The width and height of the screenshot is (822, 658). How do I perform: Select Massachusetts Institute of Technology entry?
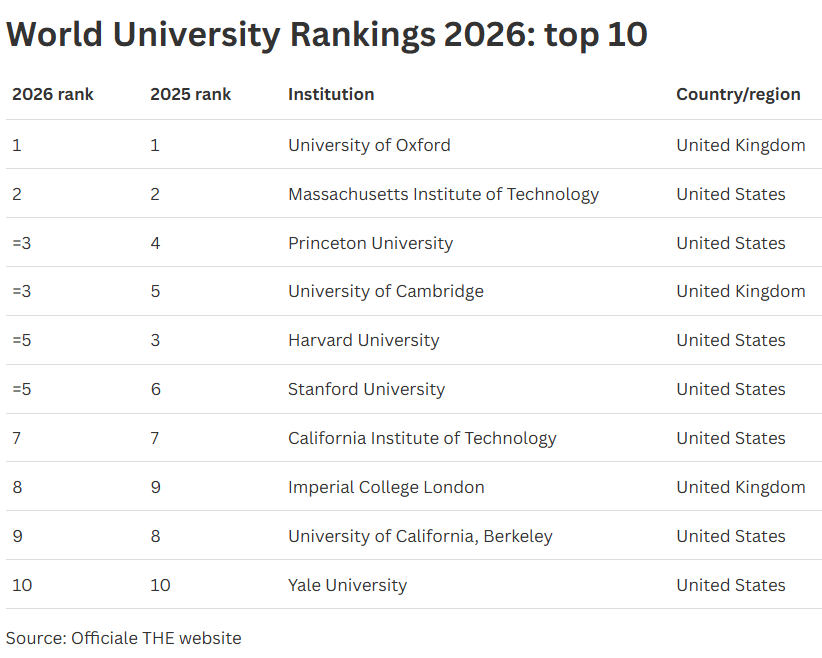point(443,194)
